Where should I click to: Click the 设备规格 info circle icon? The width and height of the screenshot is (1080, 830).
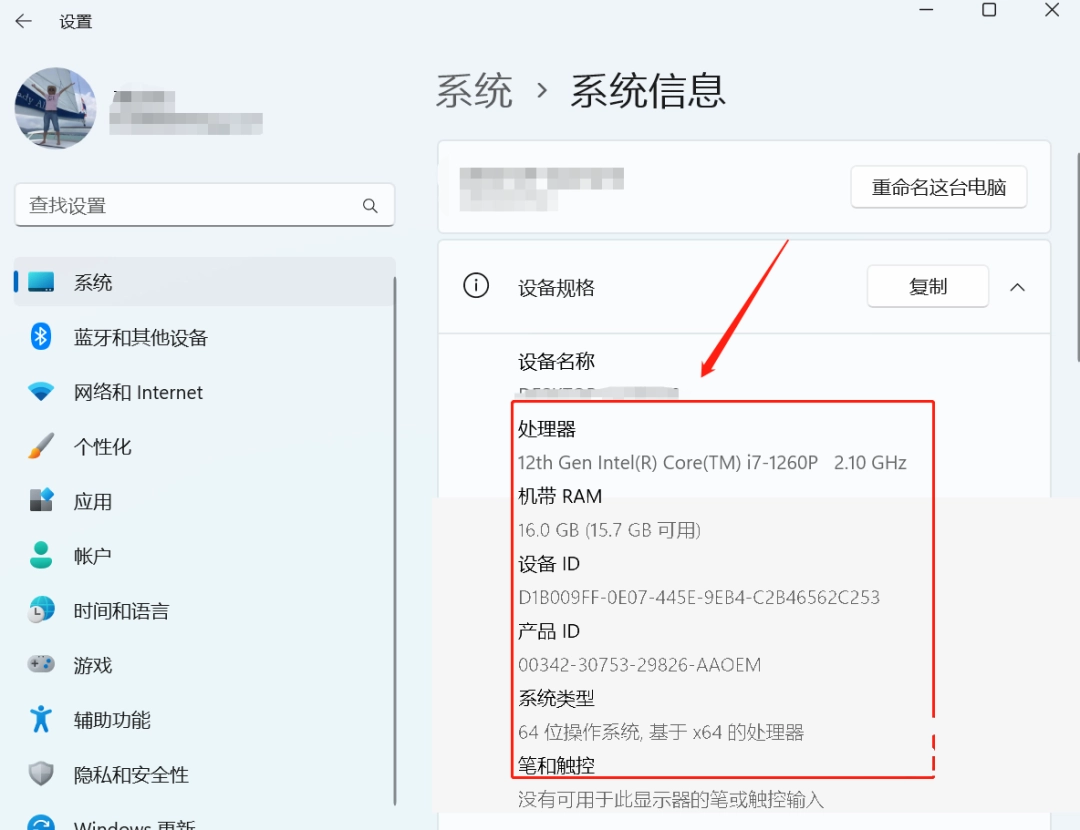point(476,285)
